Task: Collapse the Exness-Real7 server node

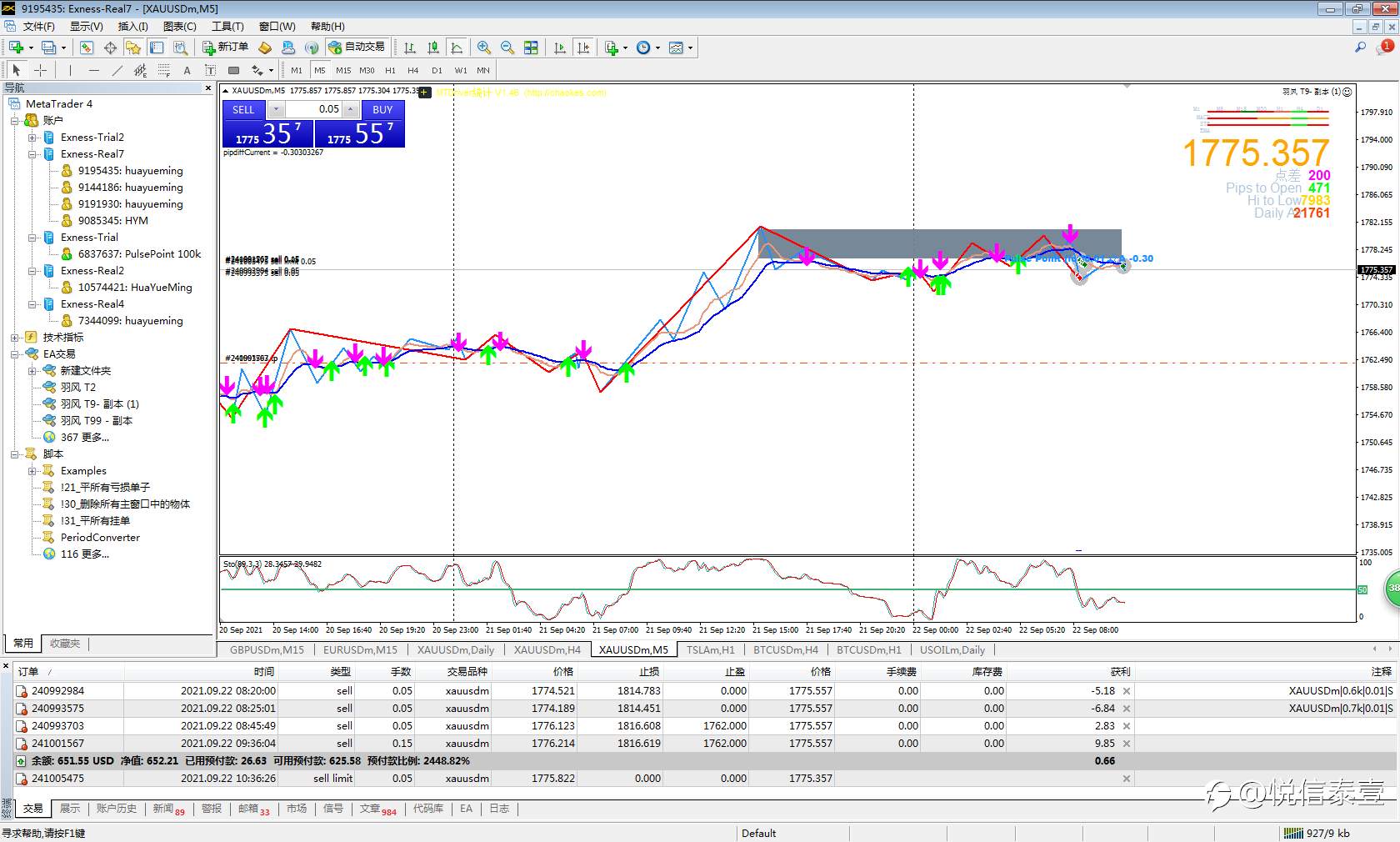Action: (x=32, y=154)
